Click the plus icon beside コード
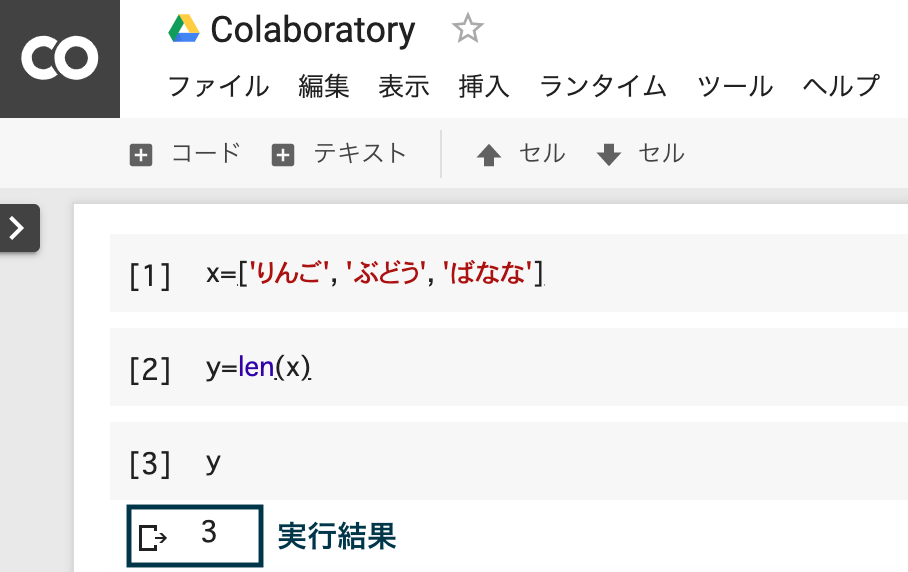This screenshot has width=908, height=572. 141,155
